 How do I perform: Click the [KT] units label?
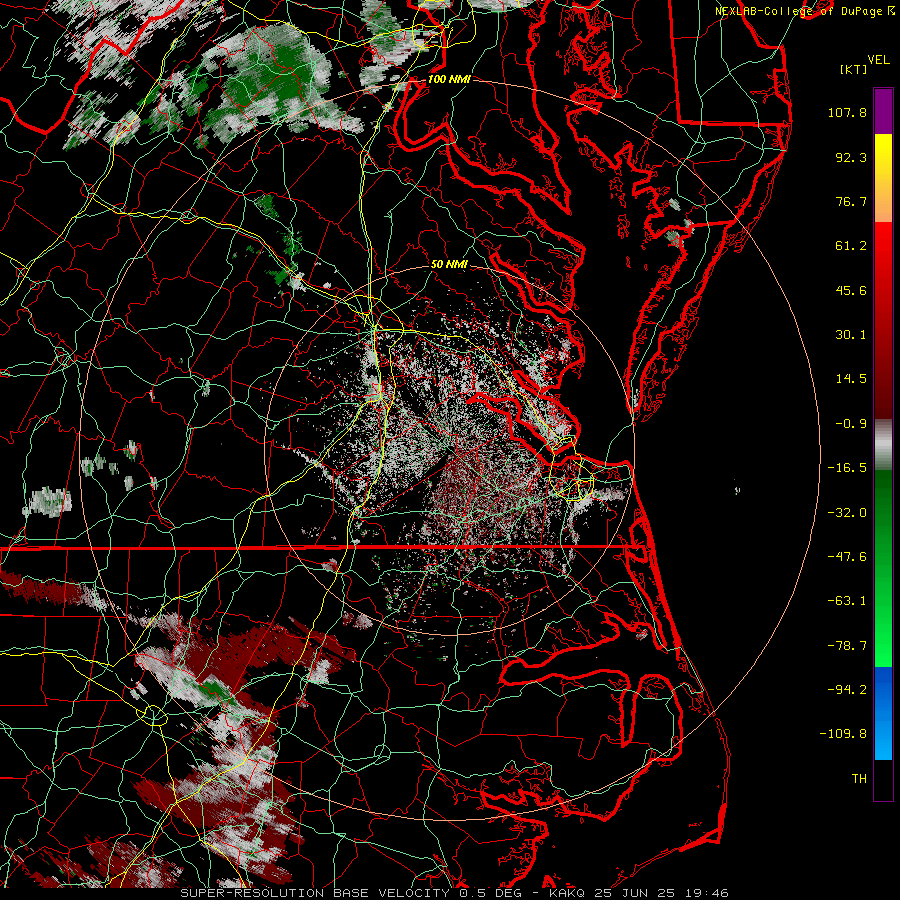pyautogui.click(x=854, y=69)
